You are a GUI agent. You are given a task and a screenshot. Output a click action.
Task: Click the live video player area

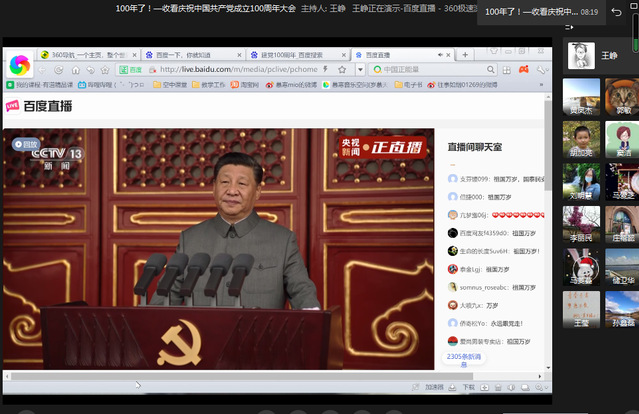(218, 249)
